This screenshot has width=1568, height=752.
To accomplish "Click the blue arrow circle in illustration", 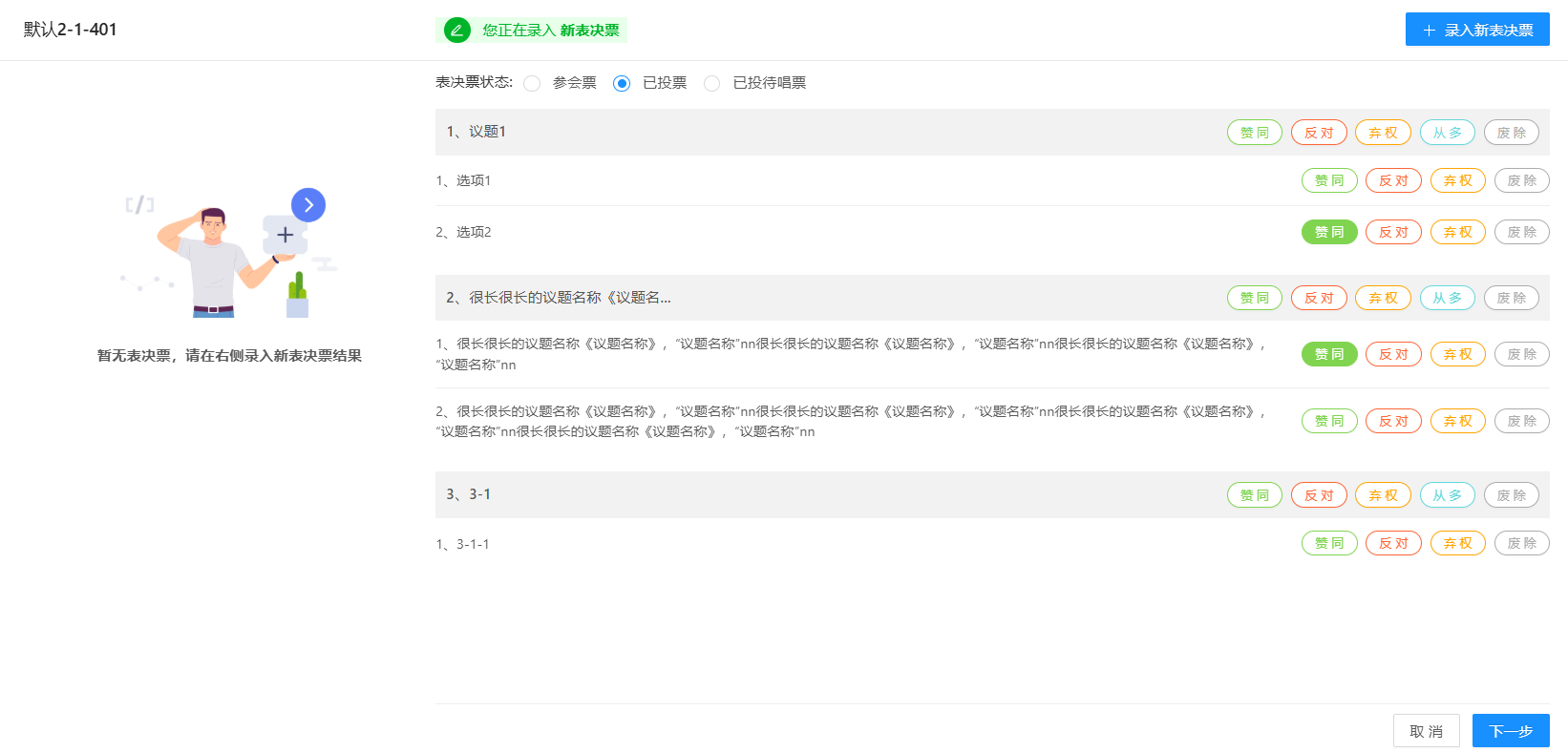I will click(x=308, y=205).
